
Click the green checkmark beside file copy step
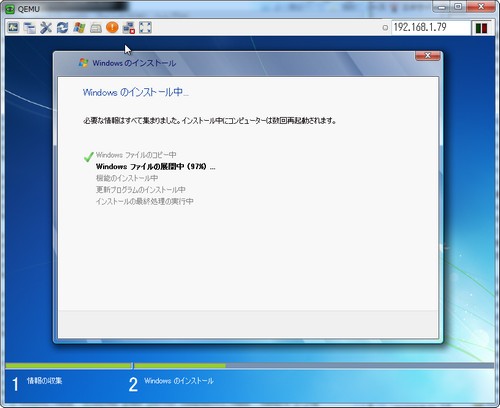click(88, 156)
